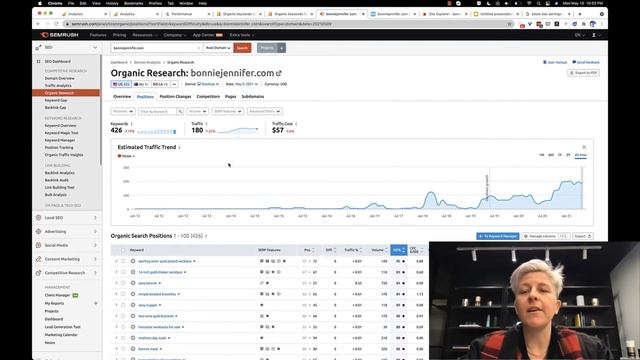Switch to the Position Changes tab
This screenshot has height=360, width=640.
(x=175, y=97)
